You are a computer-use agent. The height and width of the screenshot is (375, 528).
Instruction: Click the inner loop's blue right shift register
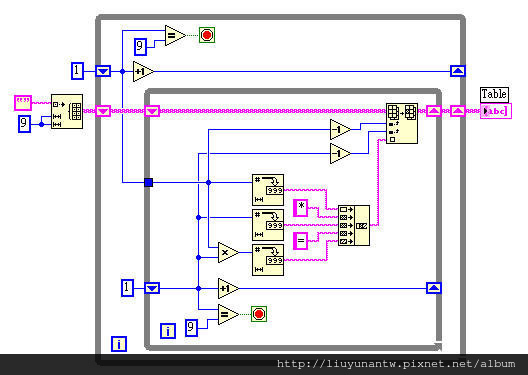(x=434, y=288)
